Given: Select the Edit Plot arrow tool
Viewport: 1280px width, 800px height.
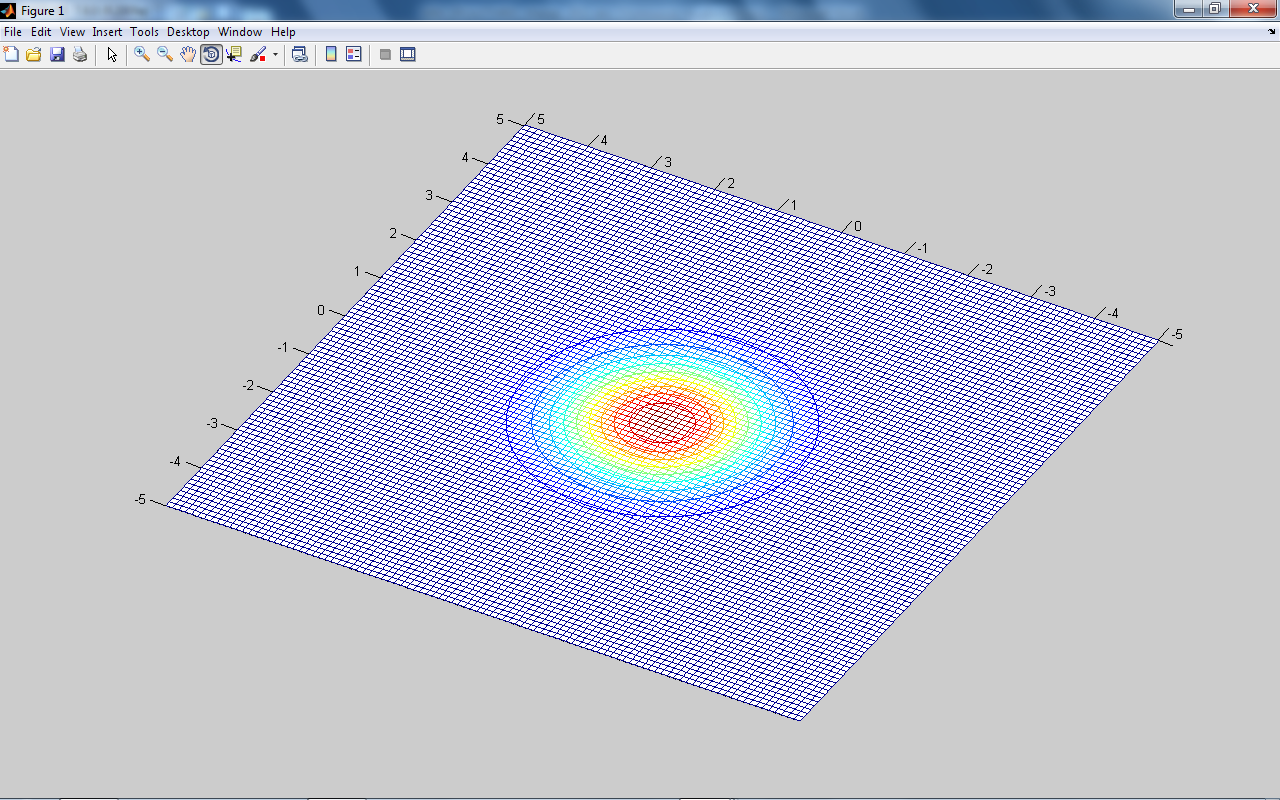Looking at the screenshot, I should click(112, 54).
